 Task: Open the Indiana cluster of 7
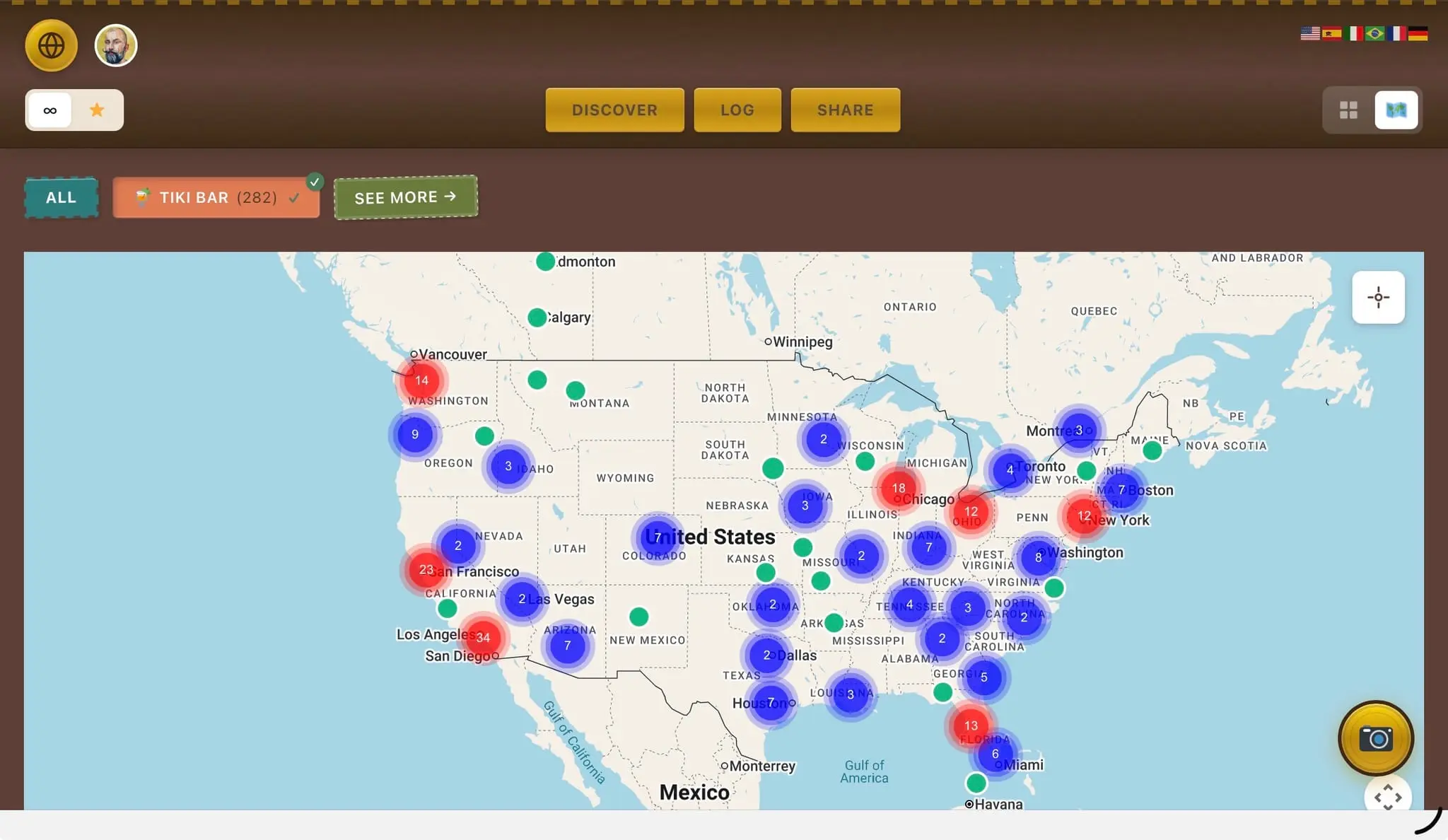point(928,548)
